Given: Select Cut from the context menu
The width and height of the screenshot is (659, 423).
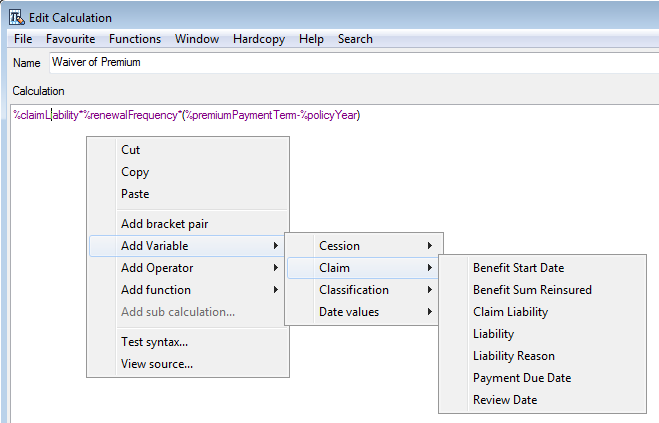Looking at the screenshot, I should point(131,150).
